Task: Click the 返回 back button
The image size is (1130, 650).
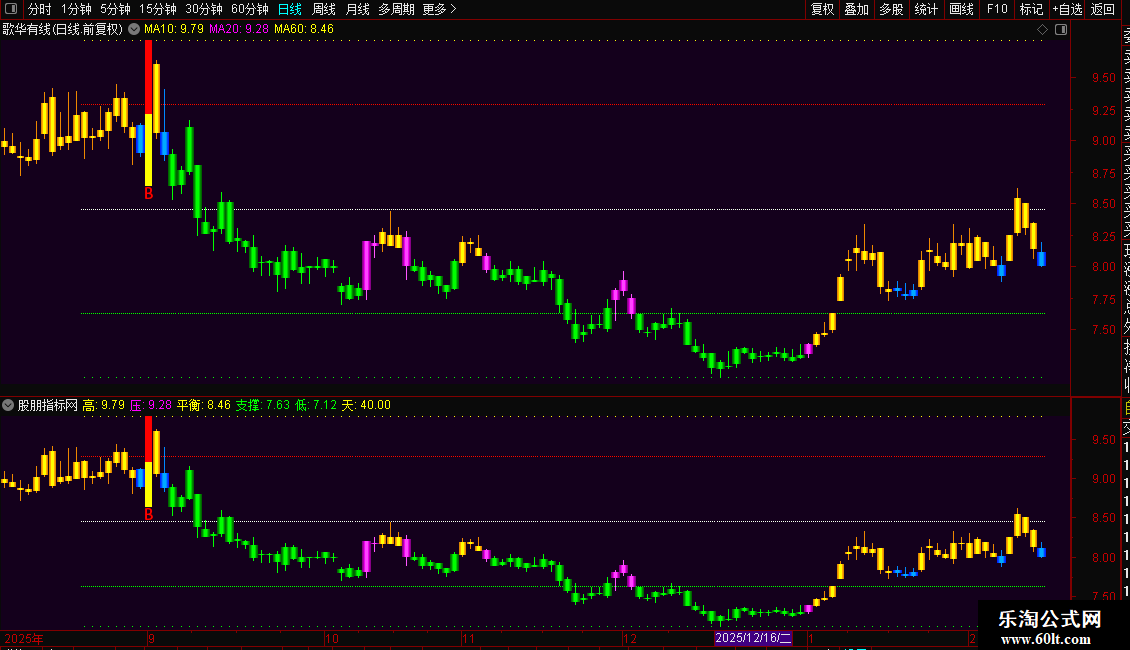Action: [x=1103, y=9]
